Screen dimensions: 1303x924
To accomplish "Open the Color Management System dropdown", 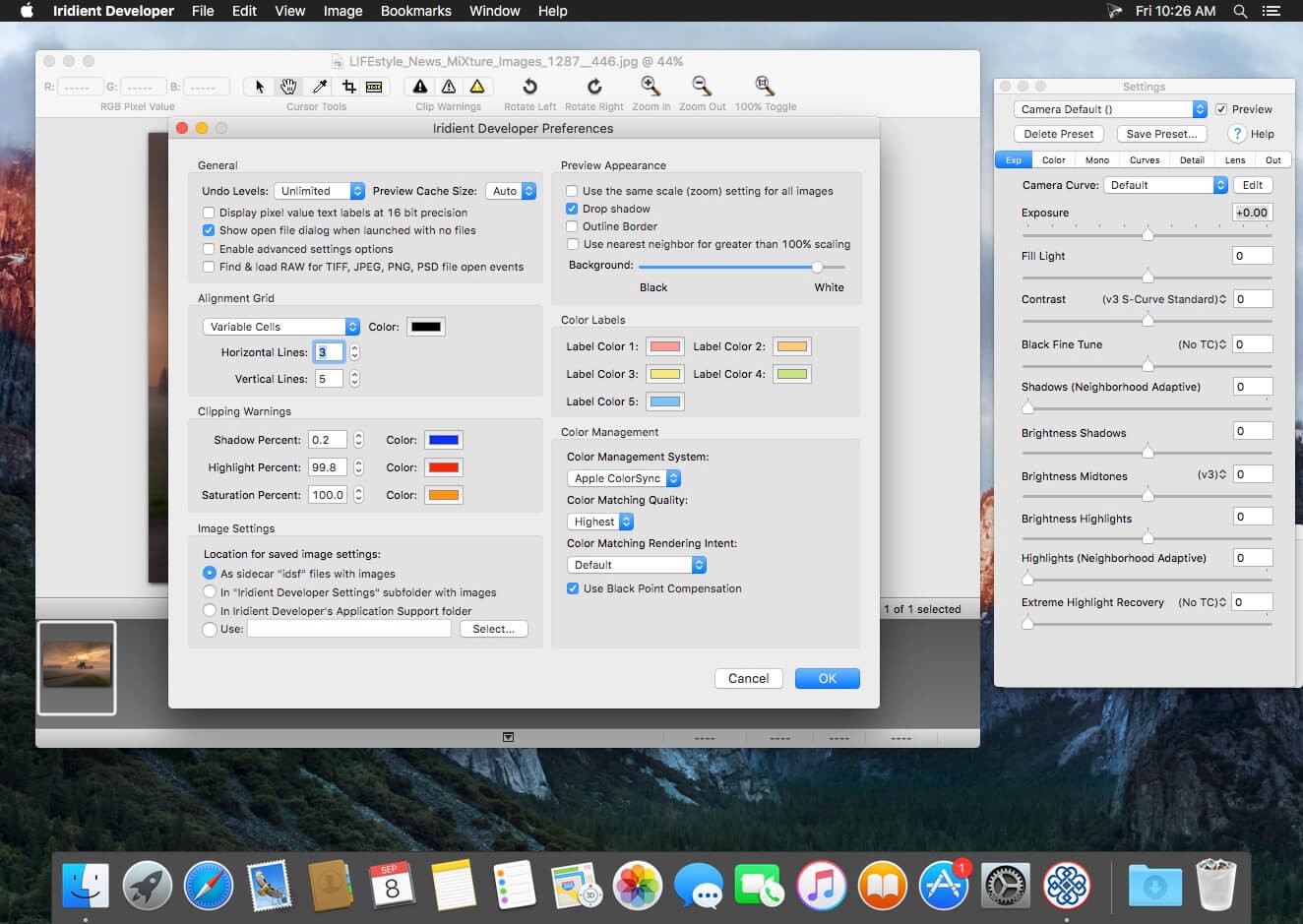I will [624, 478].
